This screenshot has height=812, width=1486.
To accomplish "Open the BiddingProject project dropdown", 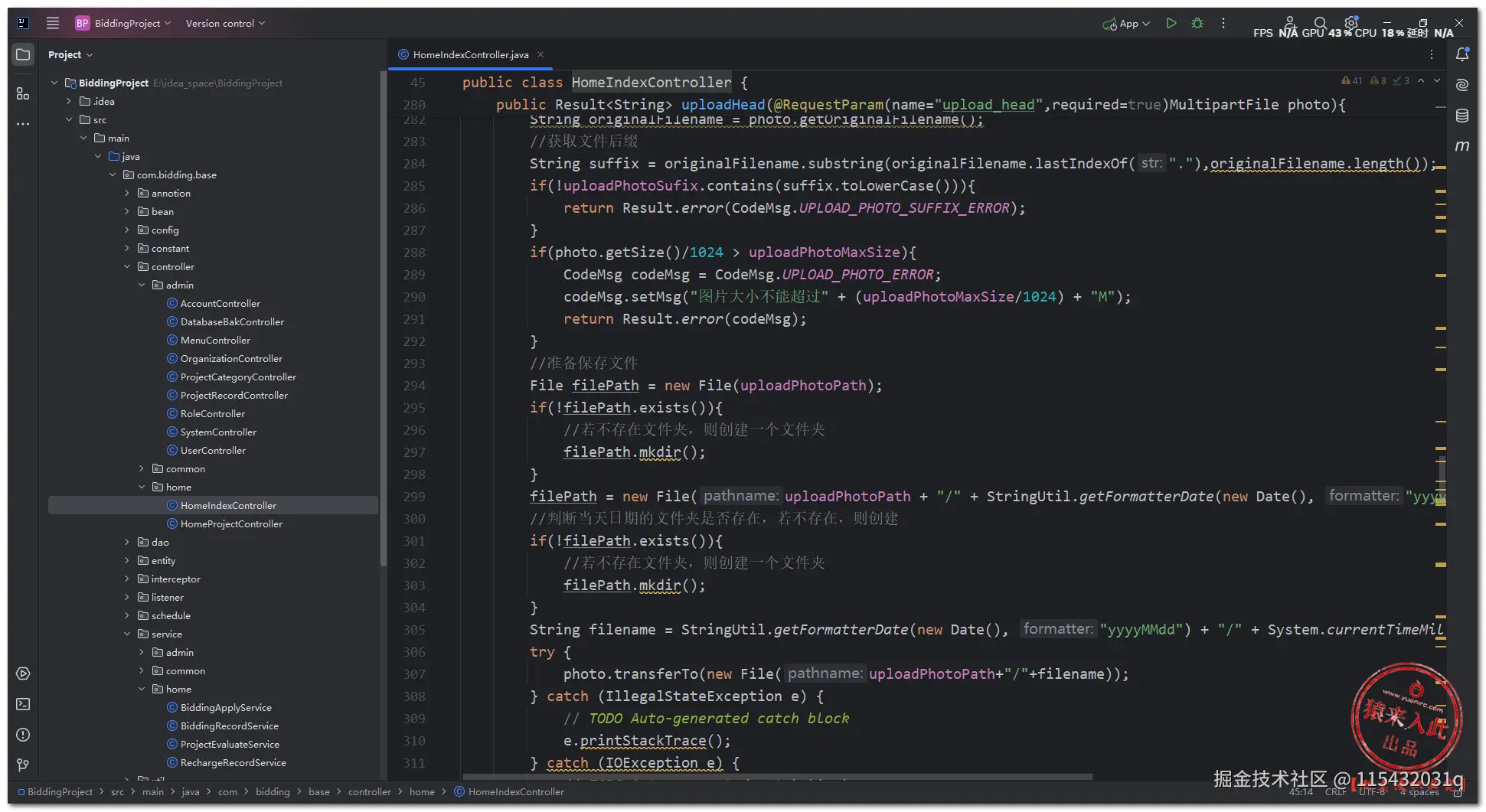I will [122, 23].
